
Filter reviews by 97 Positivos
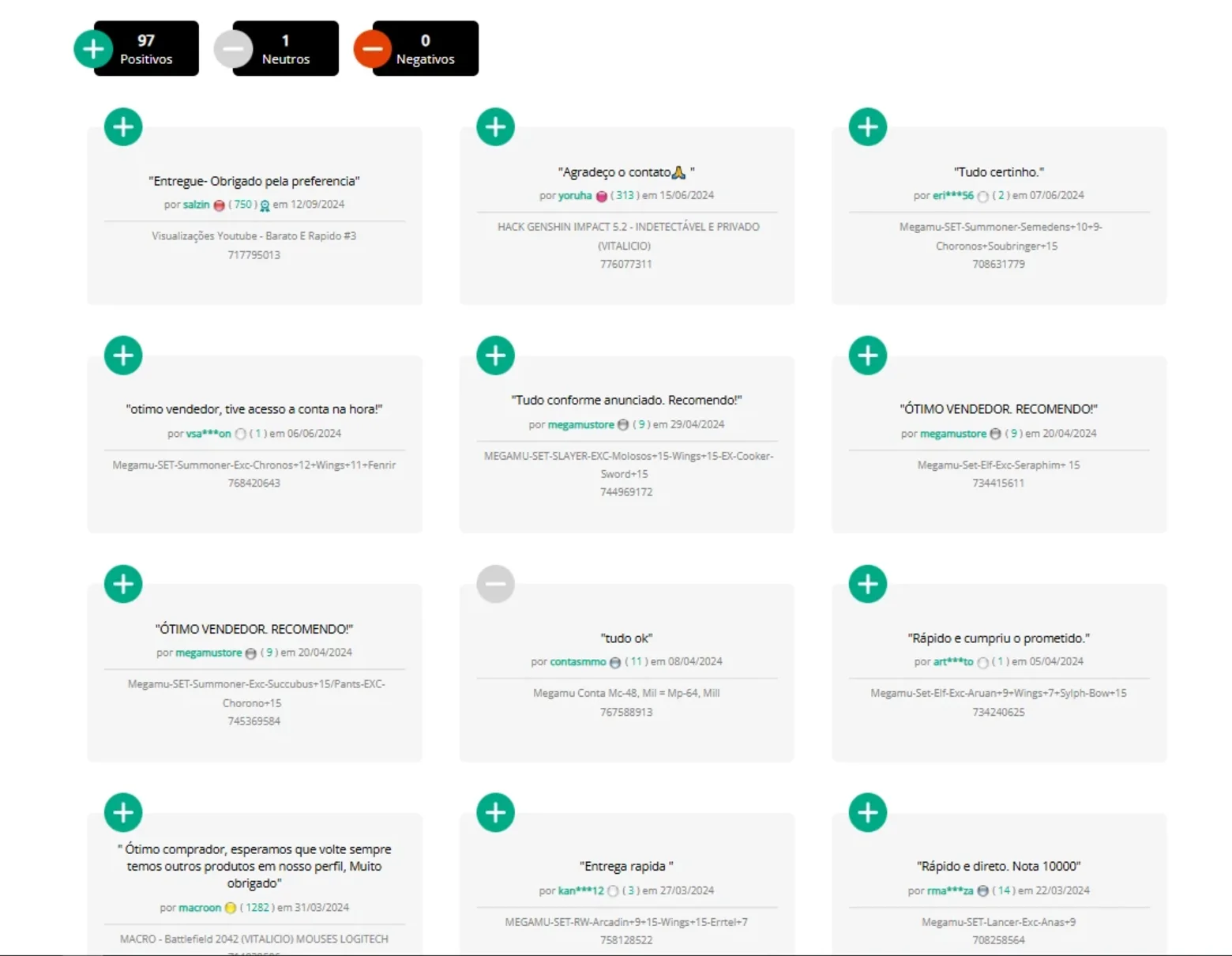136,48
